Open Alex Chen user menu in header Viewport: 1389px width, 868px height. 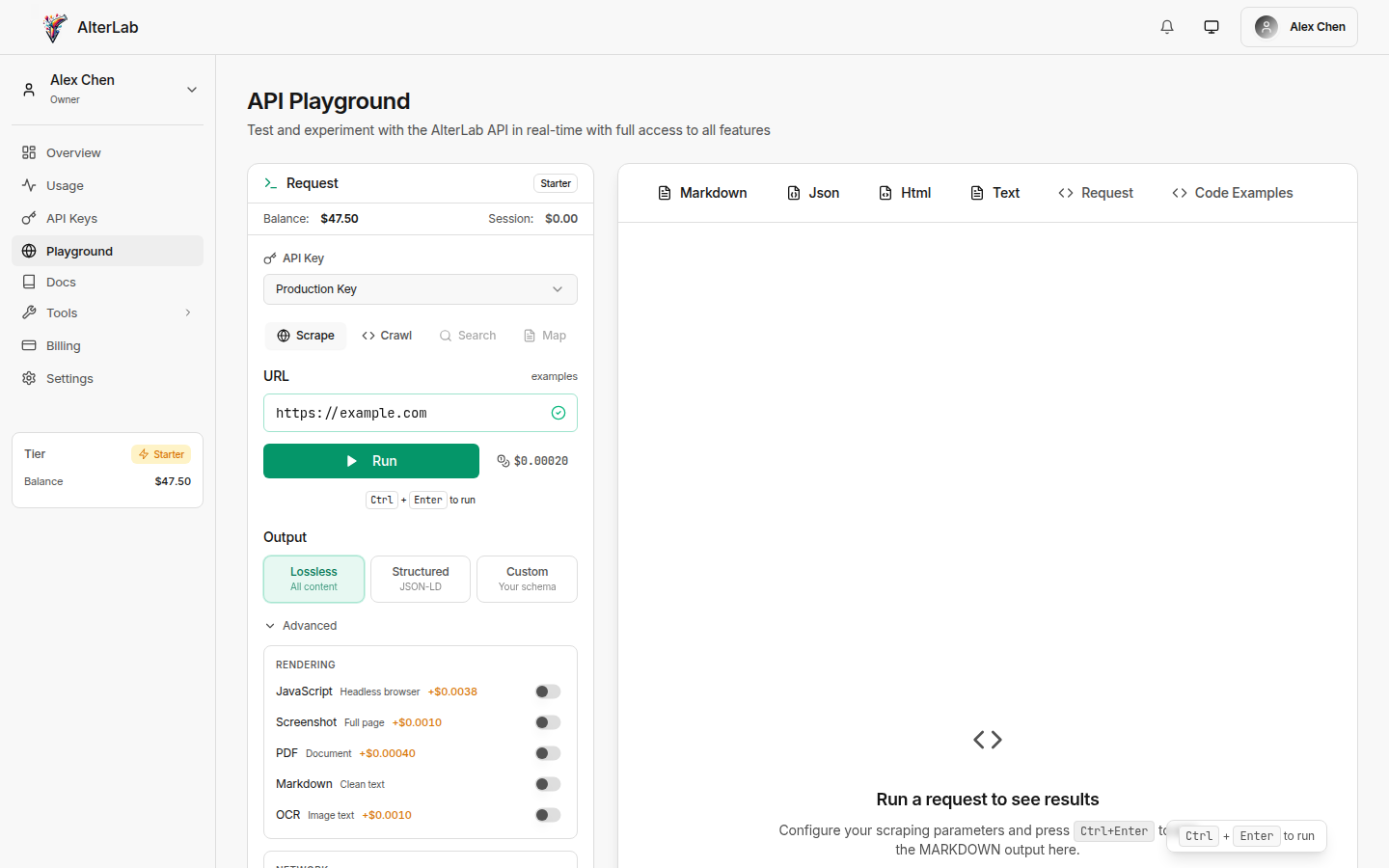point(1299,27)
